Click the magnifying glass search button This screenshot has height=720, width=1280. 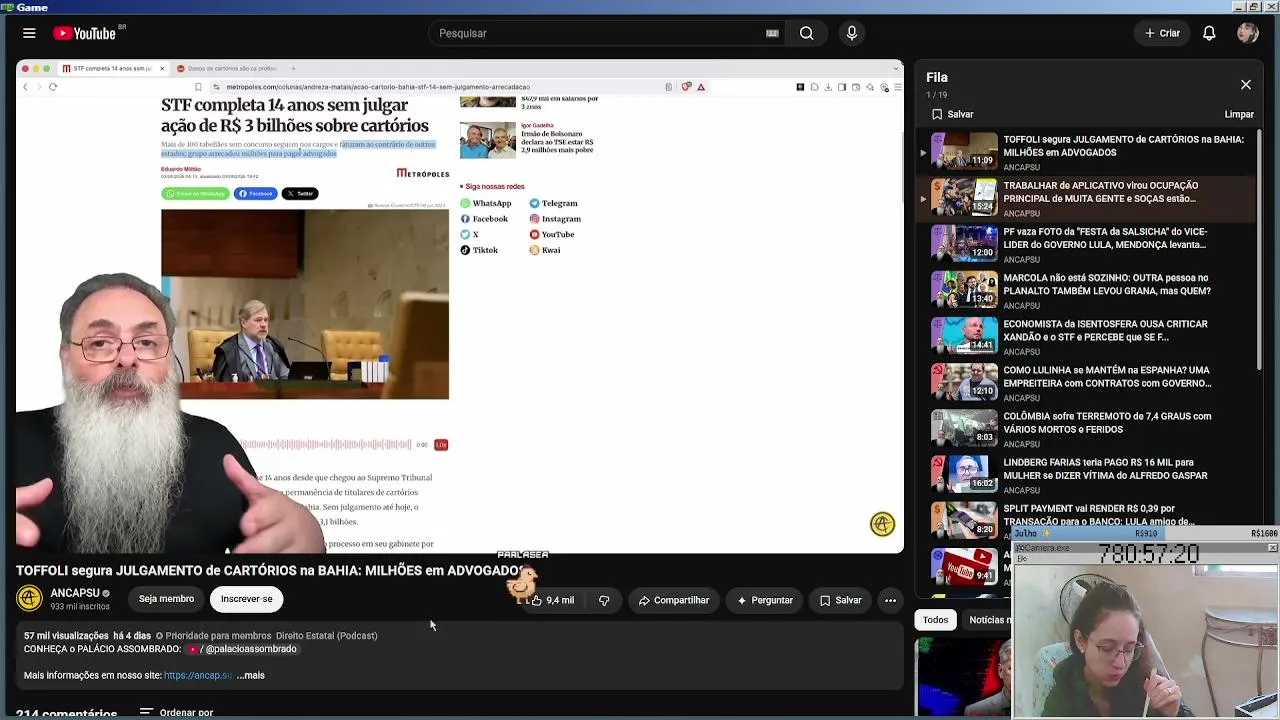point(806,33)
